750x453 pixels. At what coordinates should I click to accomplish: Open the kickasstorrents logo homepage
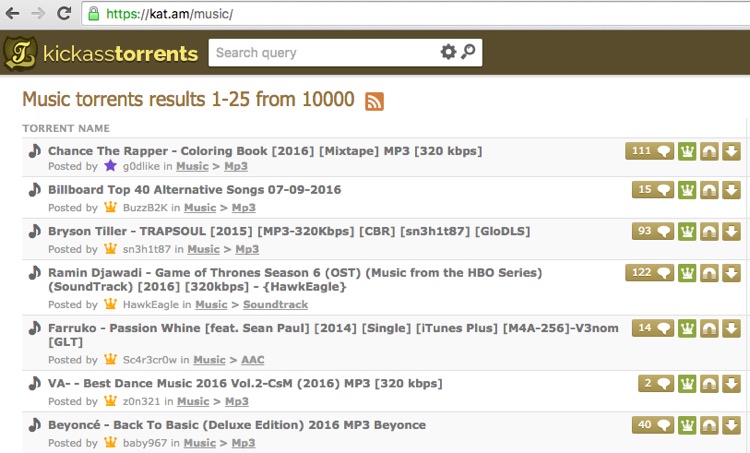tap(101, 53)
